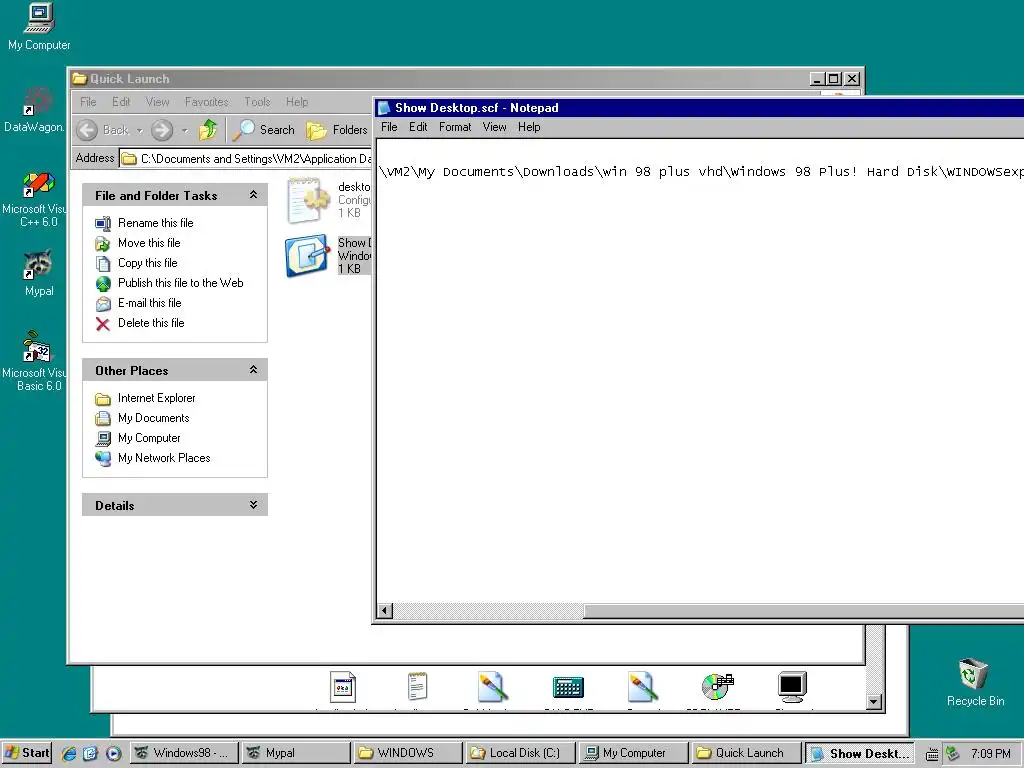Open the Forward button history dropdown
This screenshot has width=1024, height=768.
pyautogui.click(x=185, y=131)
